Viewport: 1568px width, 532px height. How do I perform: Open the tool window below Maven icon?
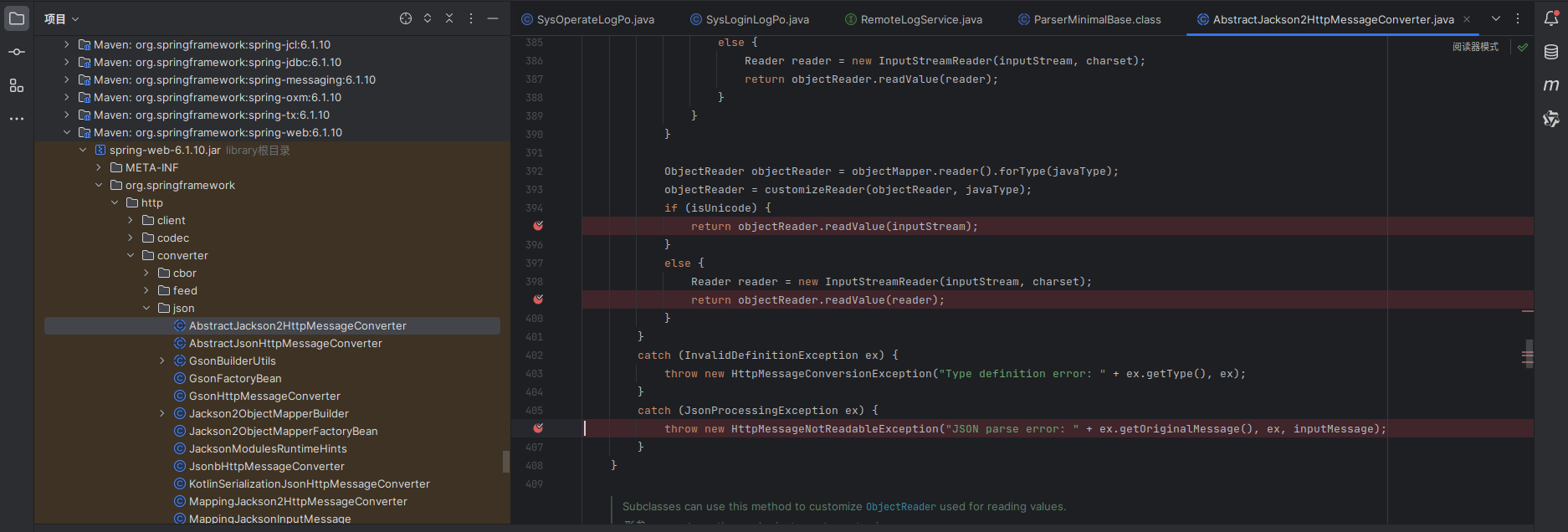point(1551,119)
